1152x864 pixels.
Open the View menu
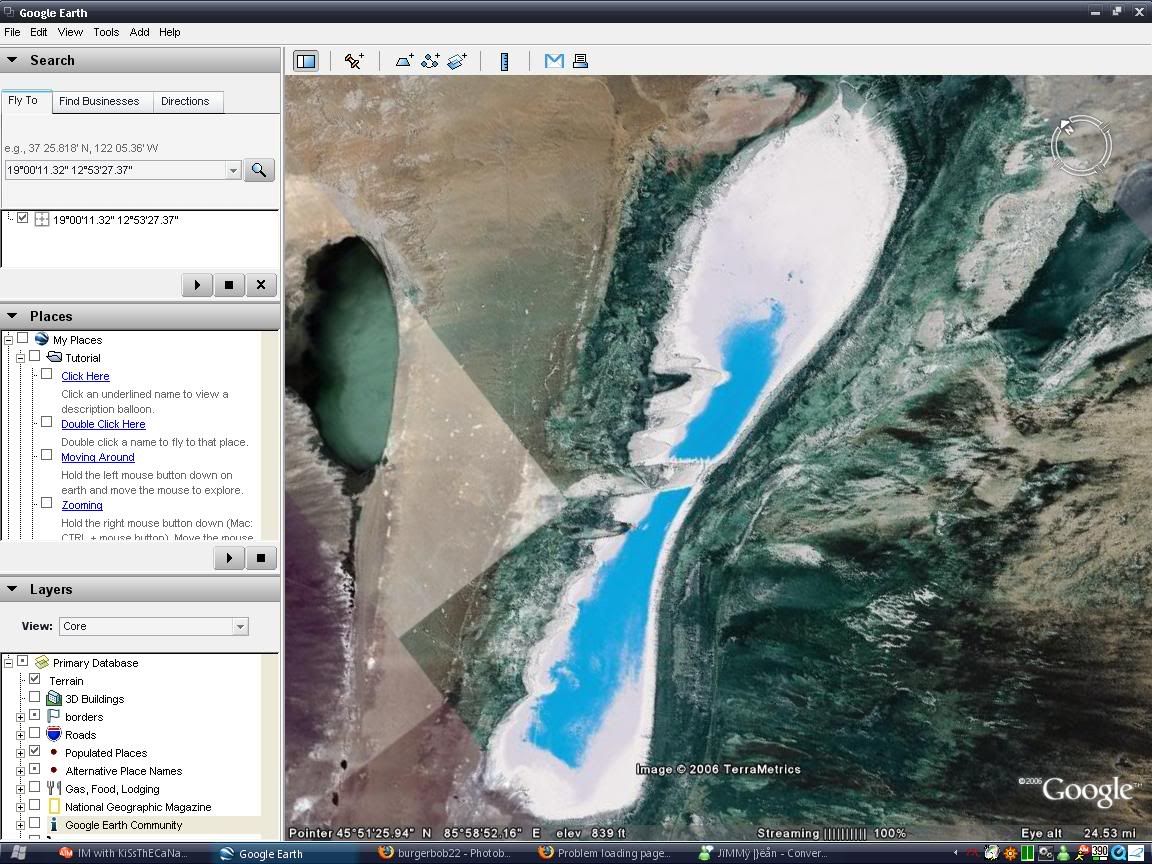tap(70, 32)
